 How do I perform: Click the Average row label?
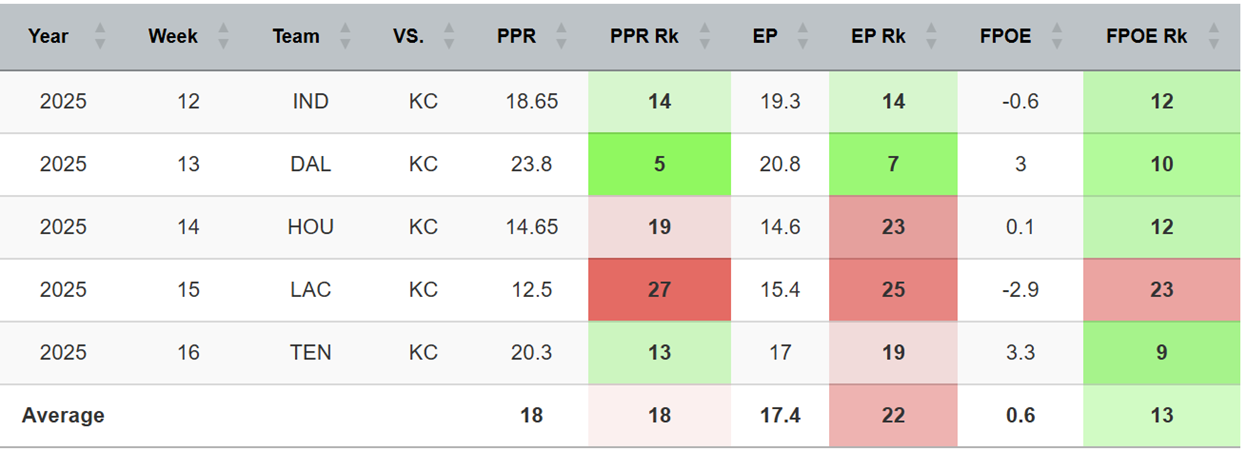click(63, 415)
